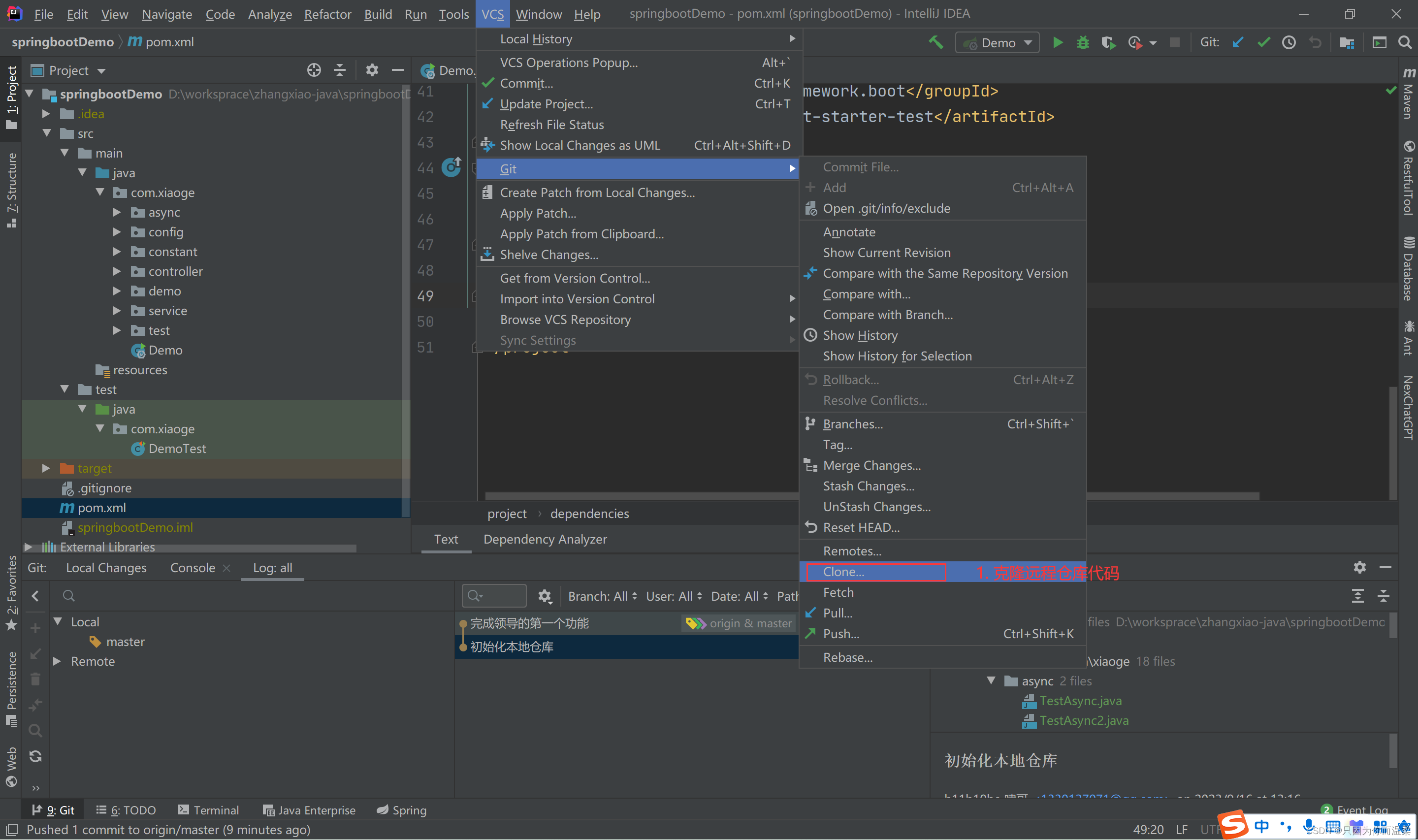Switch to the Local Changes tab
Screen dimensions: 1418x840
pos(106,568)
